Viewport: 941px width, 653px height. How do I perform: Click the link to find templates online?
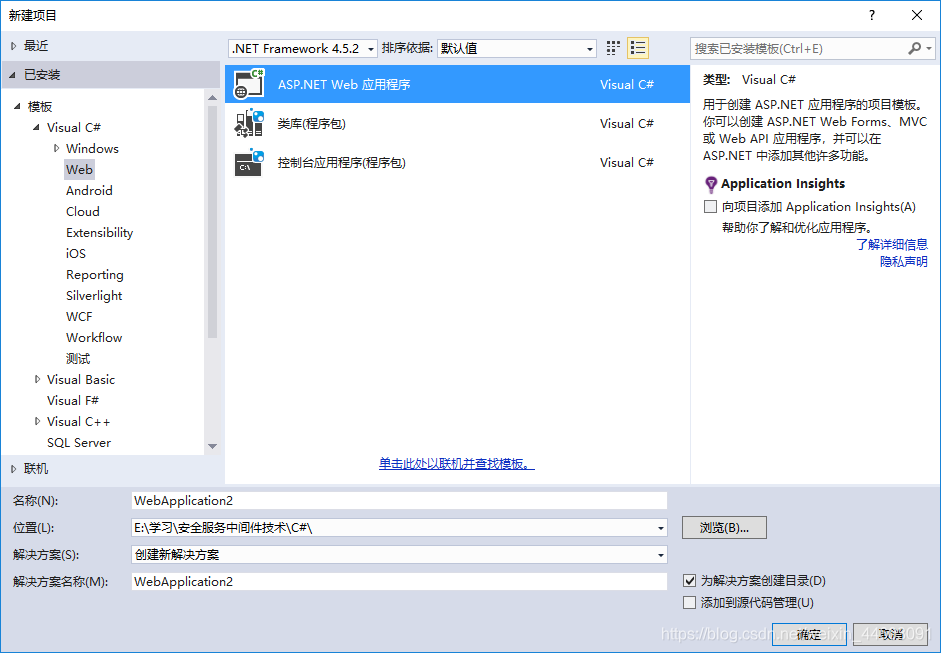click(457, 463)
